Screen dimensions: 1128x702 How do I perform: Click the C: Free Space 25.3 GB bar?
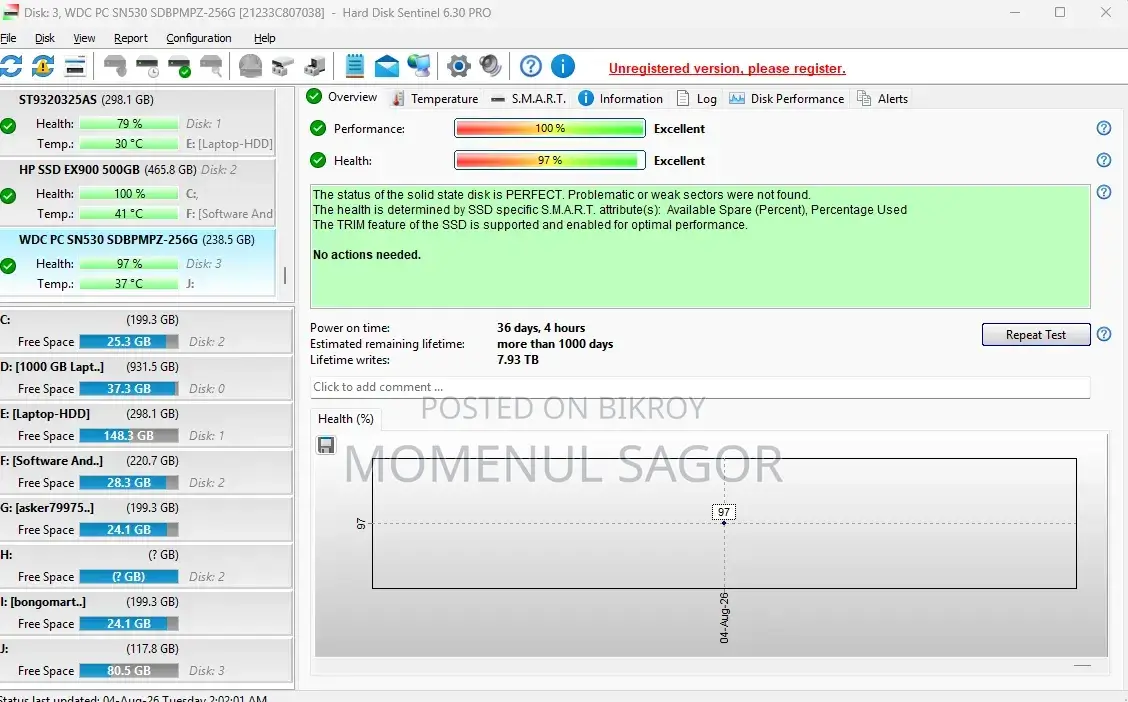129,342
